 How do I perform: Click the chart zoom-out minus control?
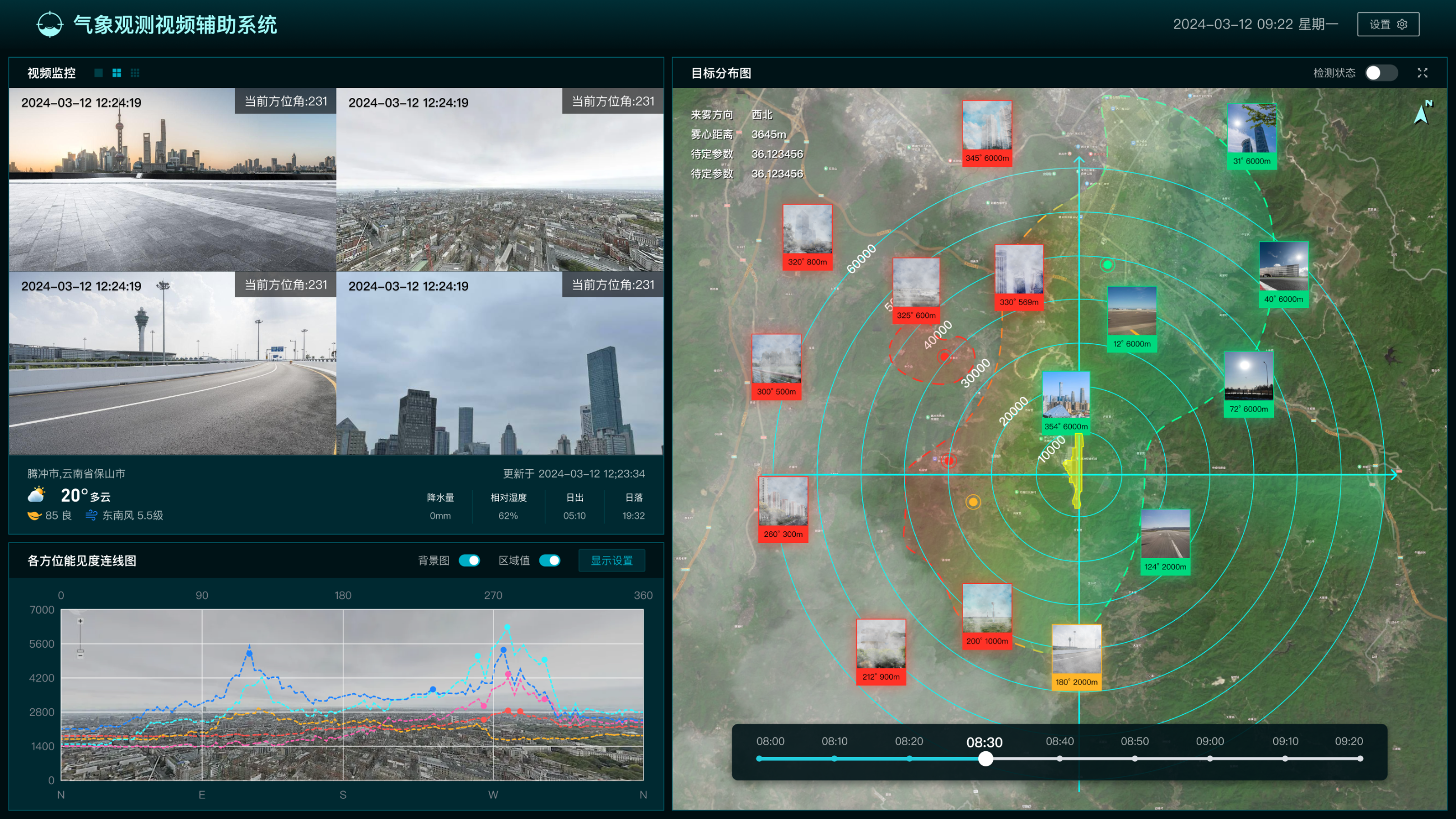[80, 655]
